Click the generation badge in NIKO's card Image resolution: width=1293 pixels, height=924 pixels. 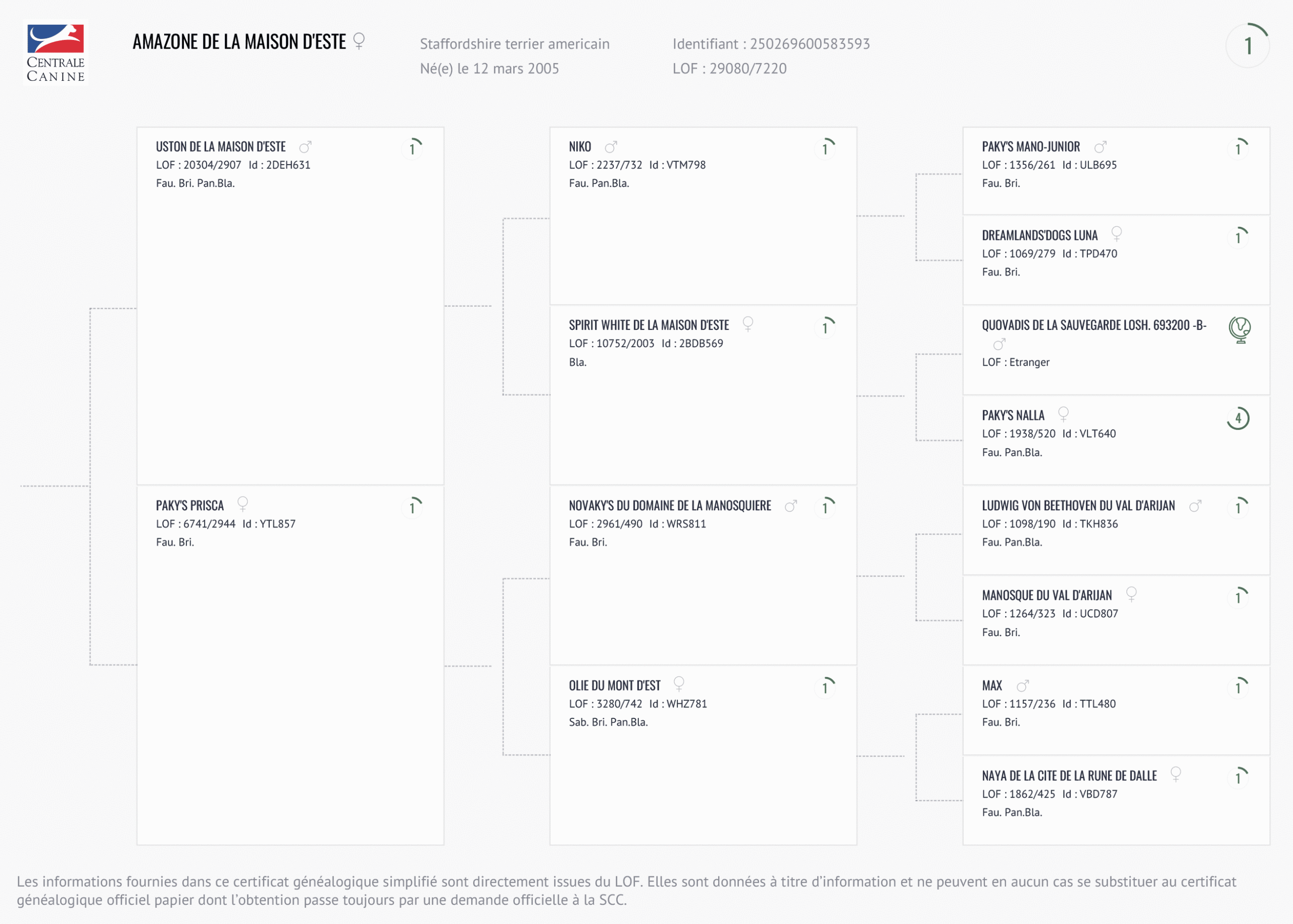point(825,149)
